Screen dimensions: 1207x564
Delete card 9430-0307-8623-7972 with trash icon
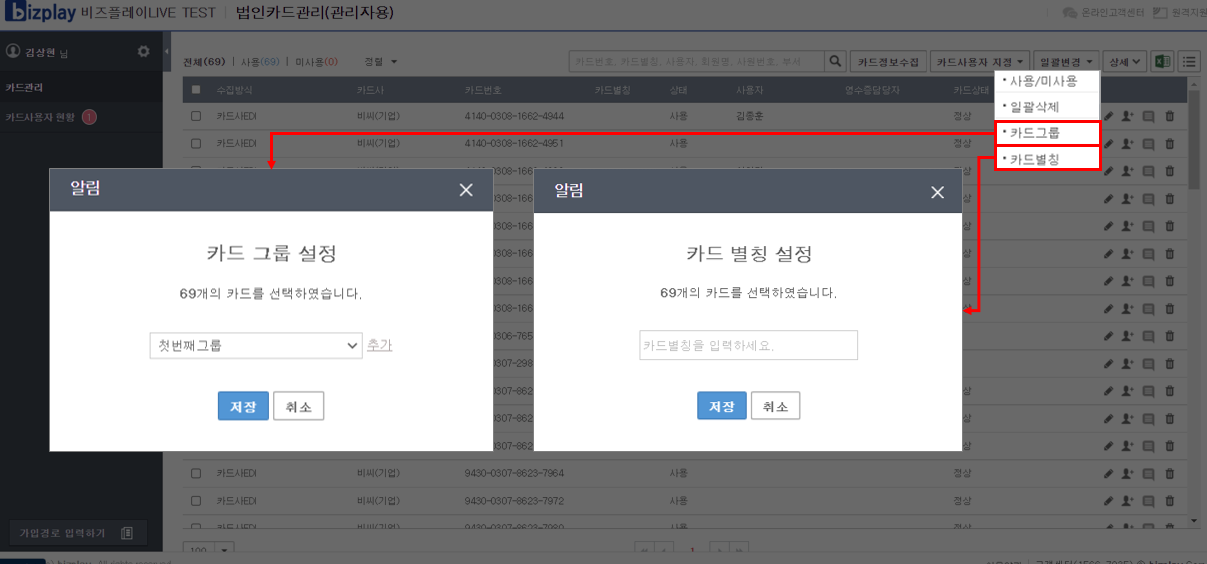tap(1170, 500)
